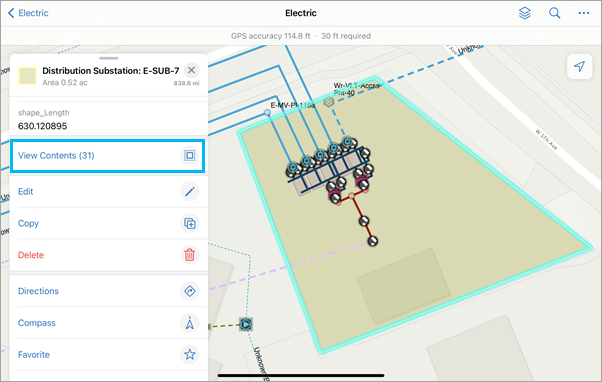Tap the View Contents containment icon

(x=190, y=155)
